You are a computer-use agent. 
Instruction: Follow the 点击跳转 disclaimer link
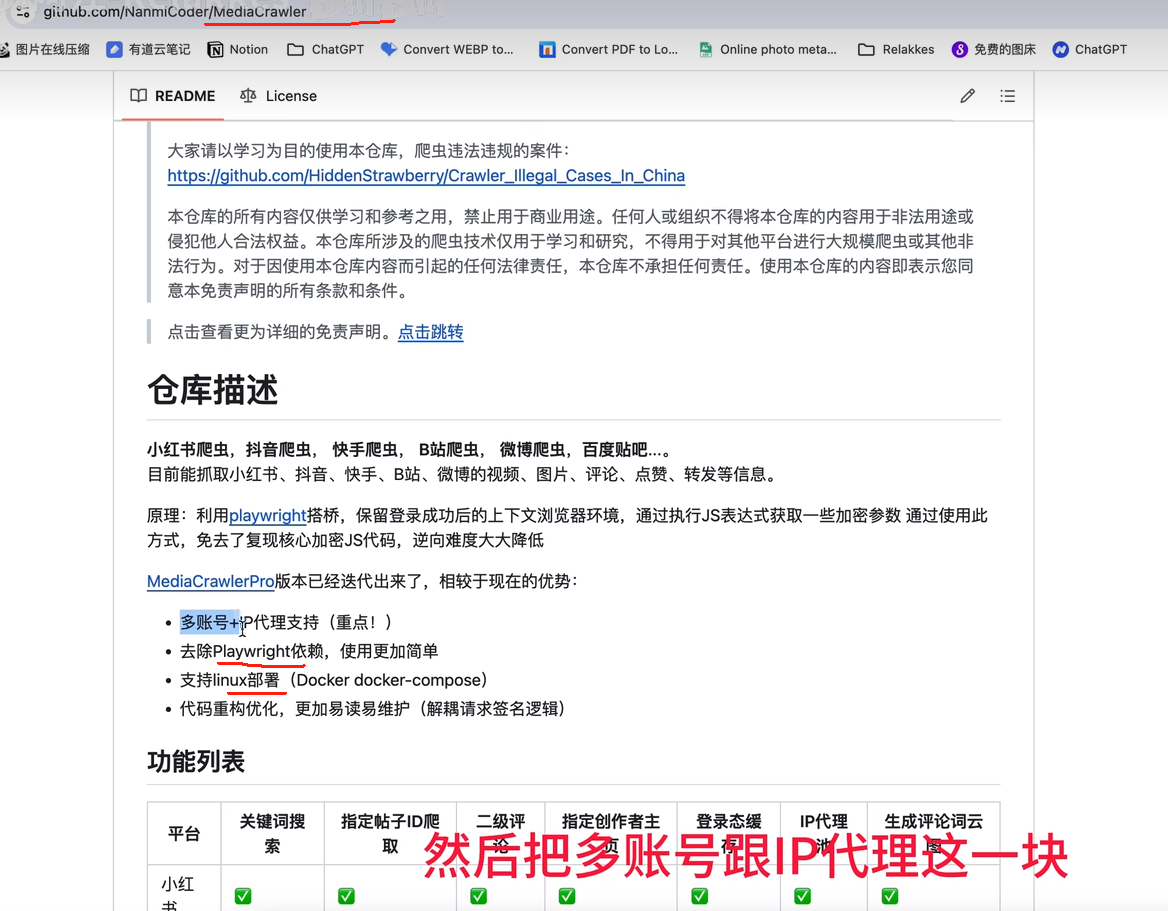pyautogui.click(x=431, y=332)
